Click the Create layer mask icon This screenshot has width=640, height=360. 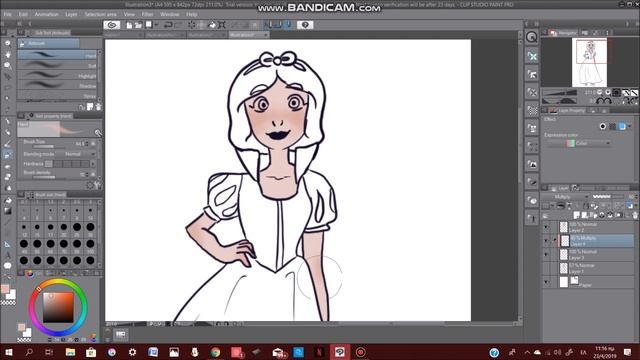619,215
